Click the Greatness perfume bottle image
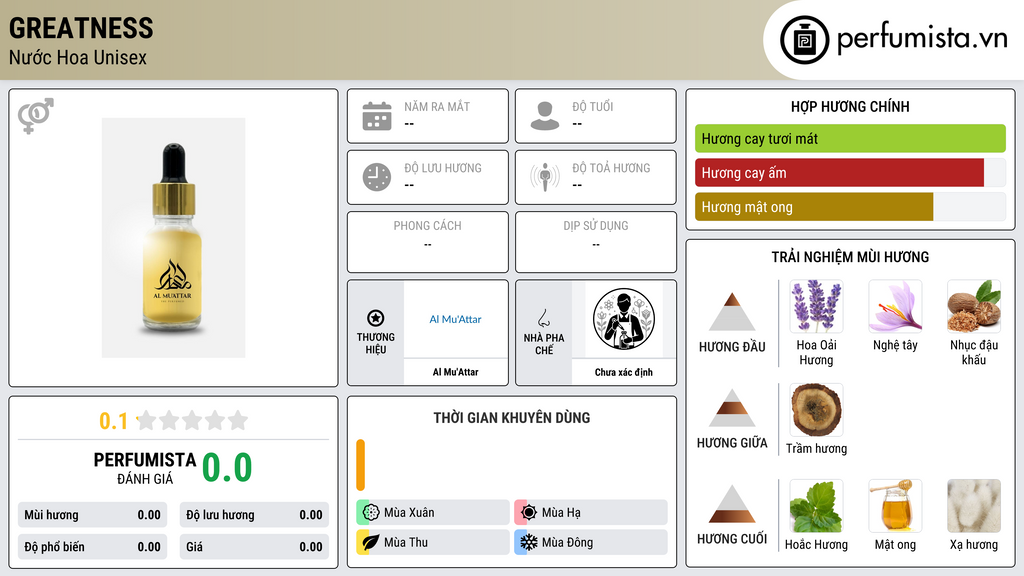1024x576 pixels. pos(173,238)
